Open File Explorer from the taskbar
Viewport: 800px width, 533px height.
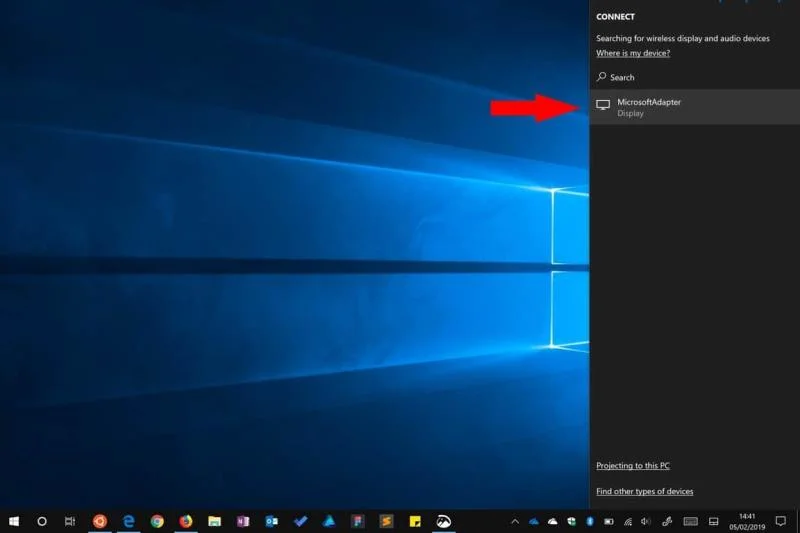click(x=214, y=521)
